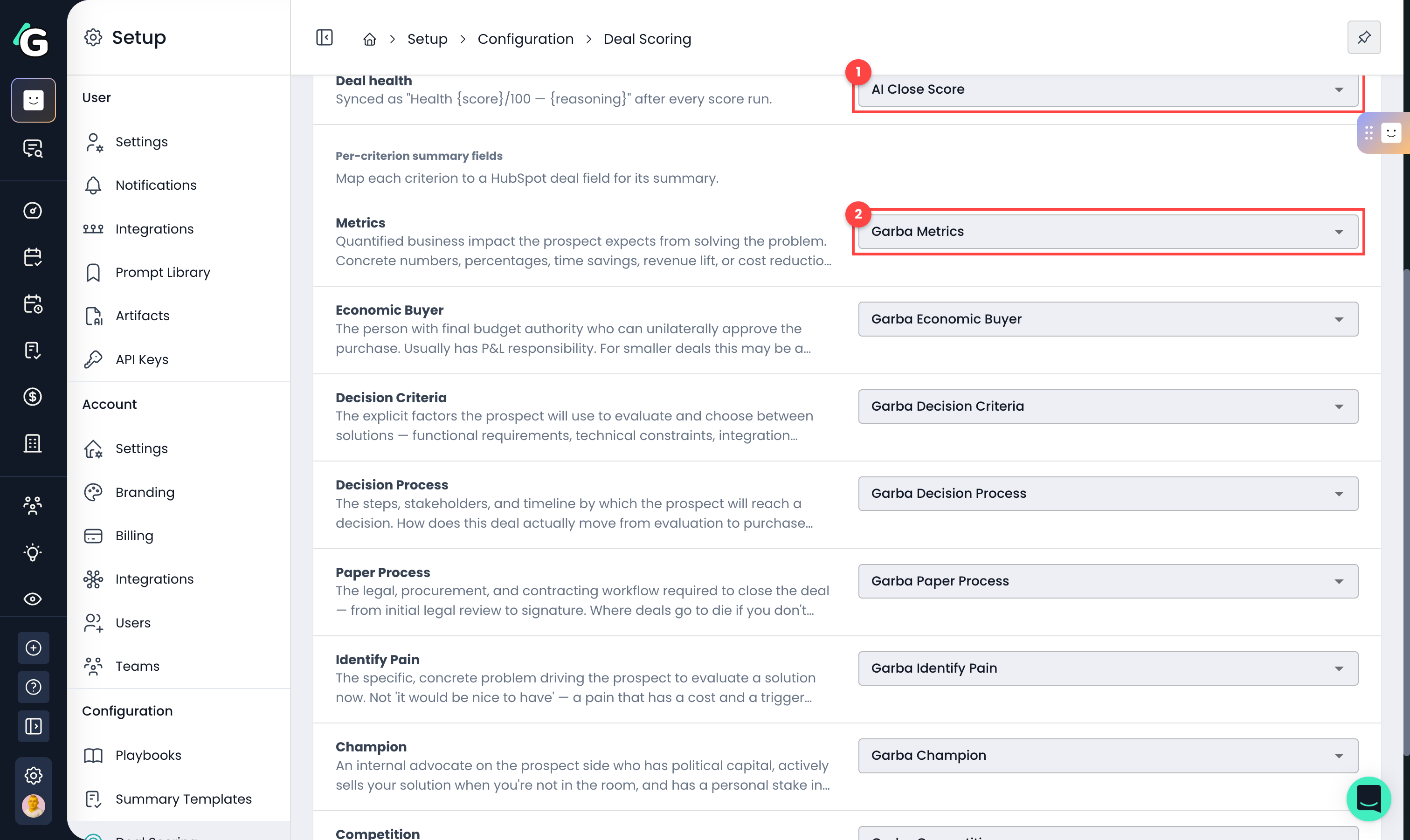The image size is (1410, 840).
Task: Open Summary Templates in the sidebar
Action: pos(179,799)
